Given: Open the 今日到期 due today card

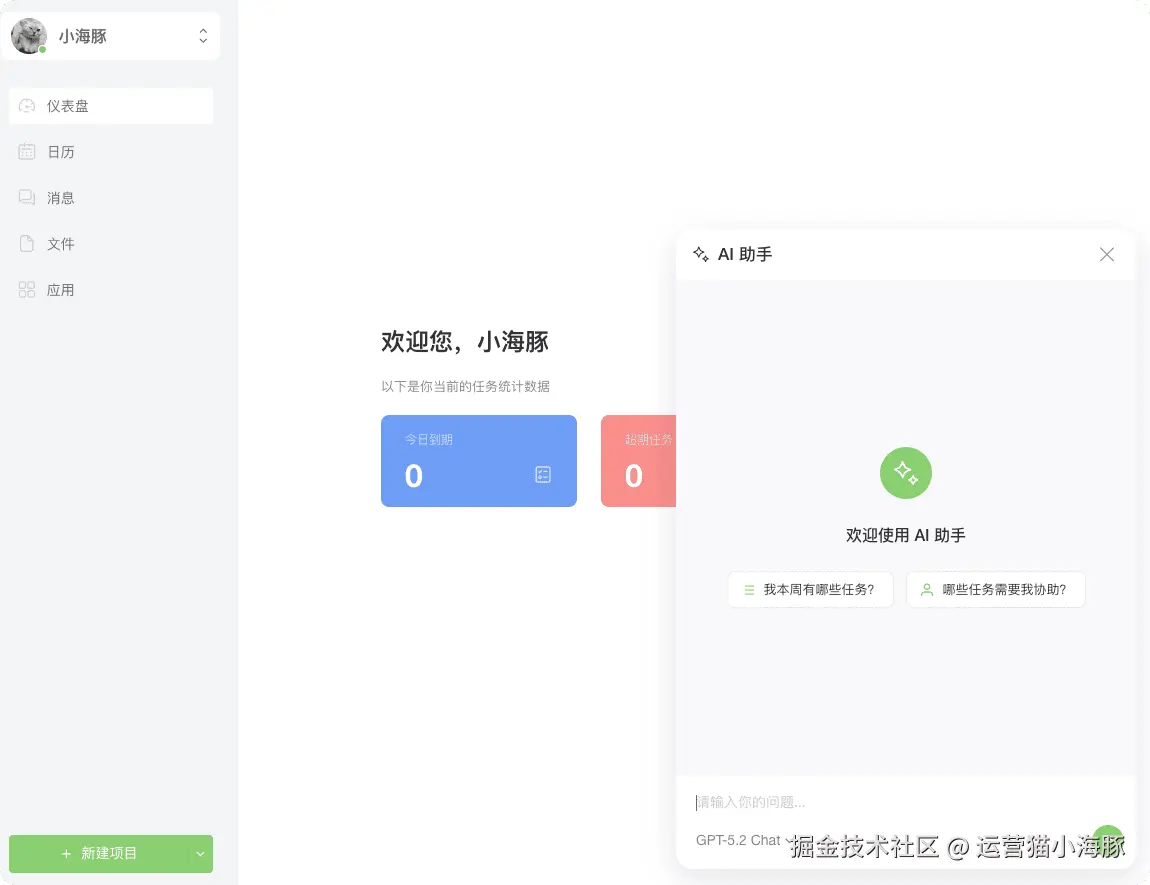Looking at the screenshot, I should click(479, 461).
